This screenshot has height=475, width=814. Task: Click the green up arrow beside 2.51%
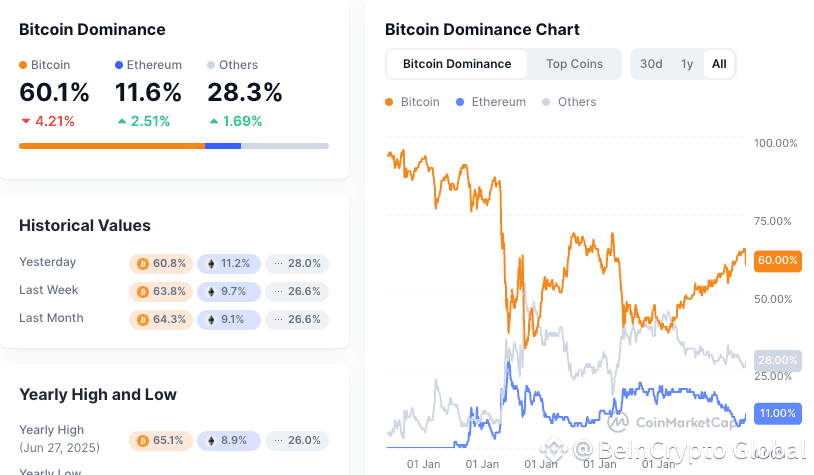[x=121, y=121]
